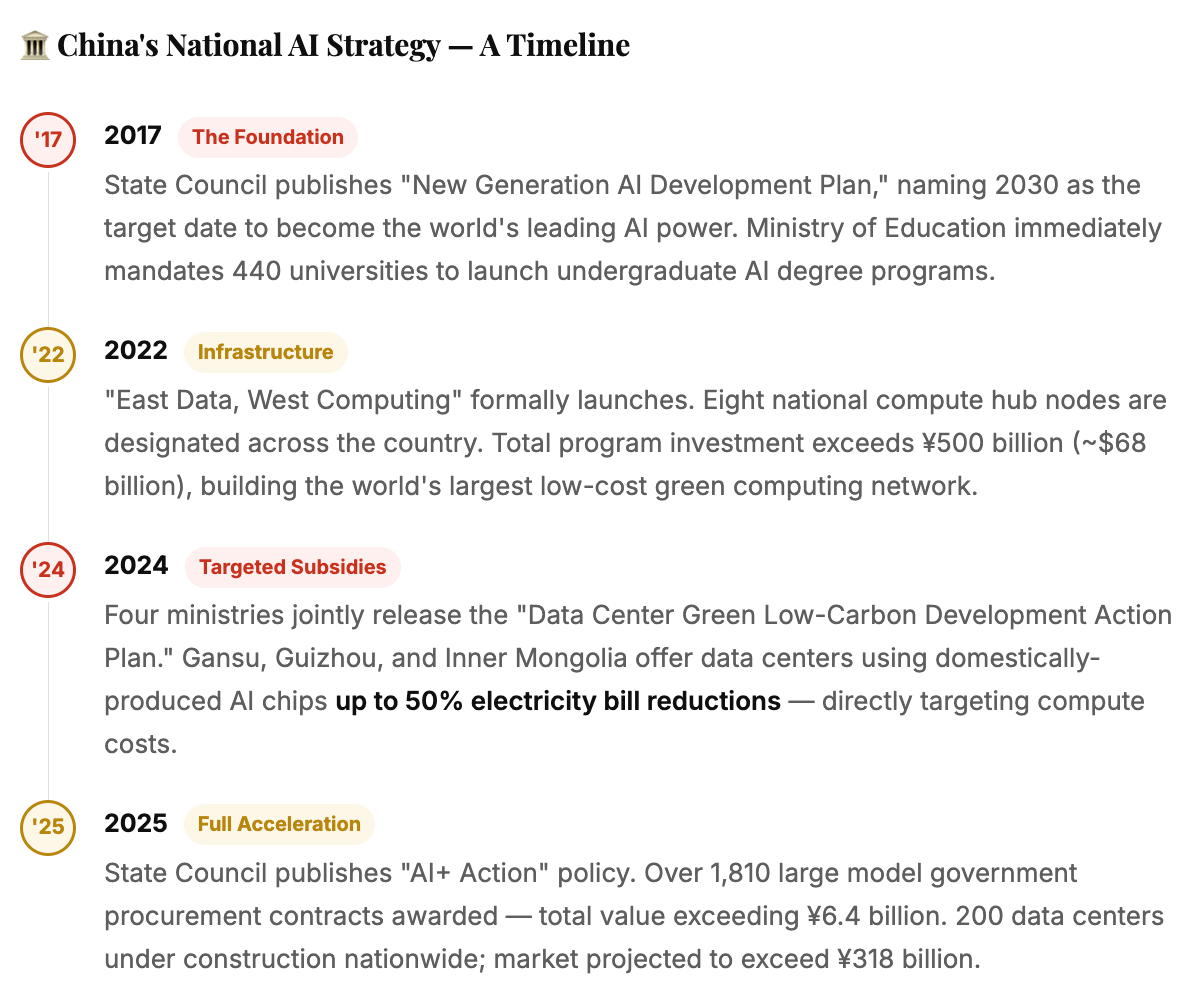This screenshot has height=990, width=1200.
Task: Click the red "The Foundation" badge
Action: (x=268, y=137)
